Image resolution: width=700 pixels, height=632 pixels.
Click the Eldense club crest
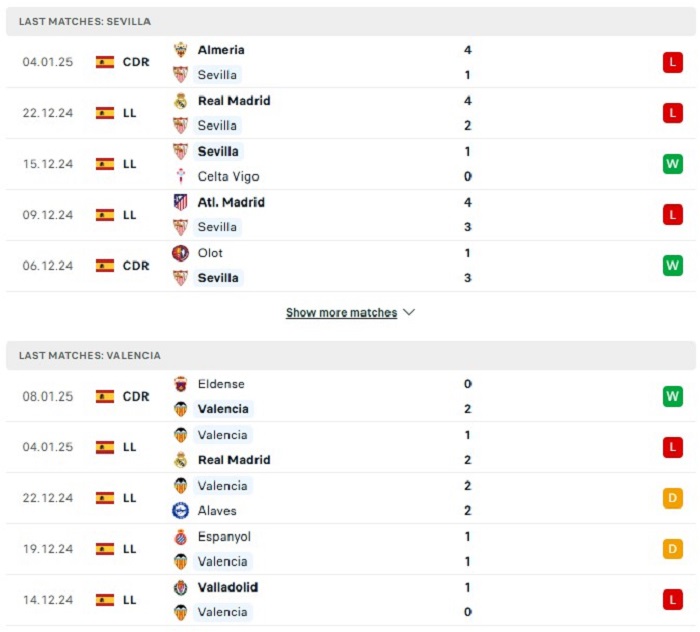tap(180, 384)
